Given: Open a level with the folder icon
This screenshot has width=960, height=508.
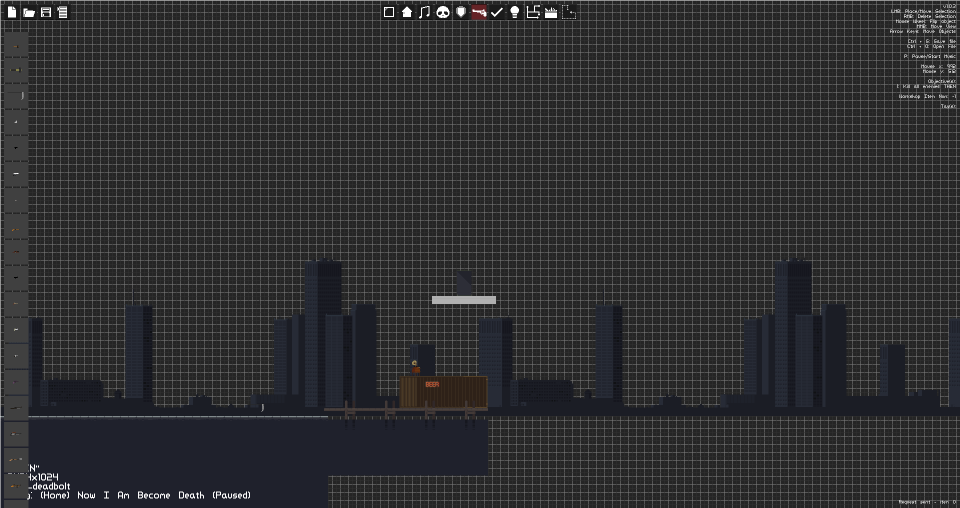Looking at the screenshot, I should coord(28,12).
